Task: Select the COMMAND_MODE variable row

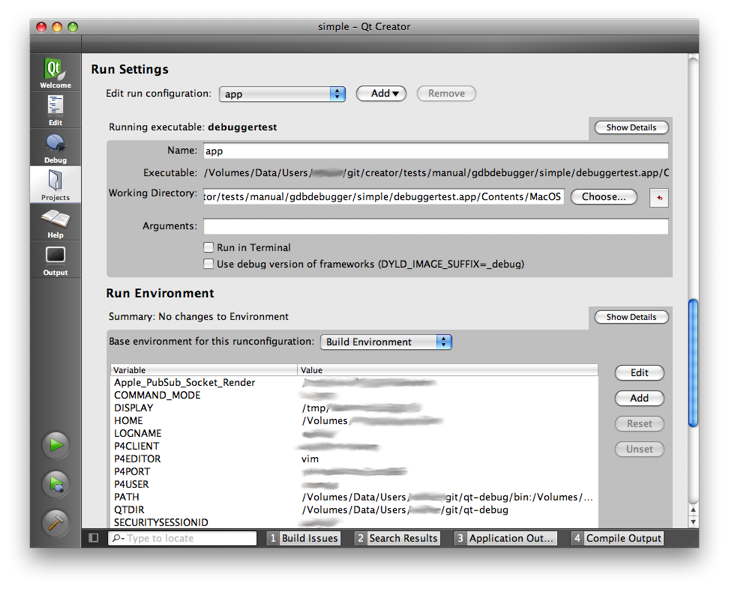Action: (354, 395)
